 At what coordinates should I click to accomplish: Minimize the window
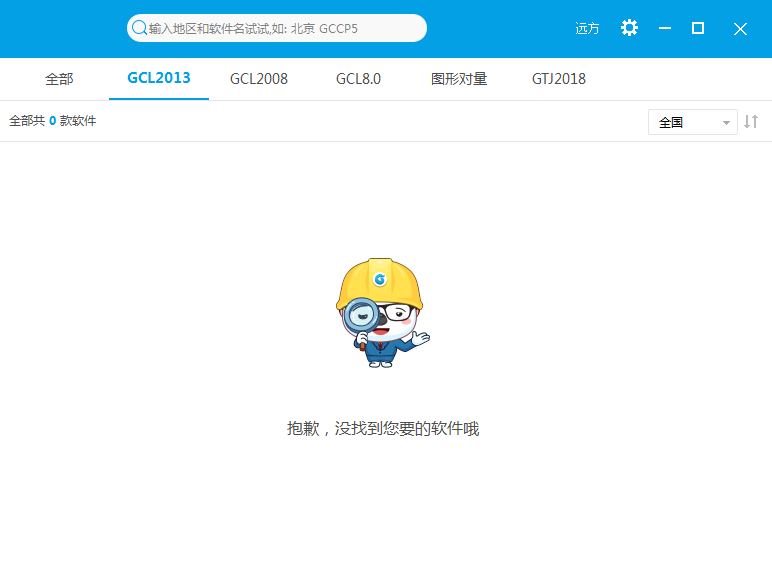665,29
